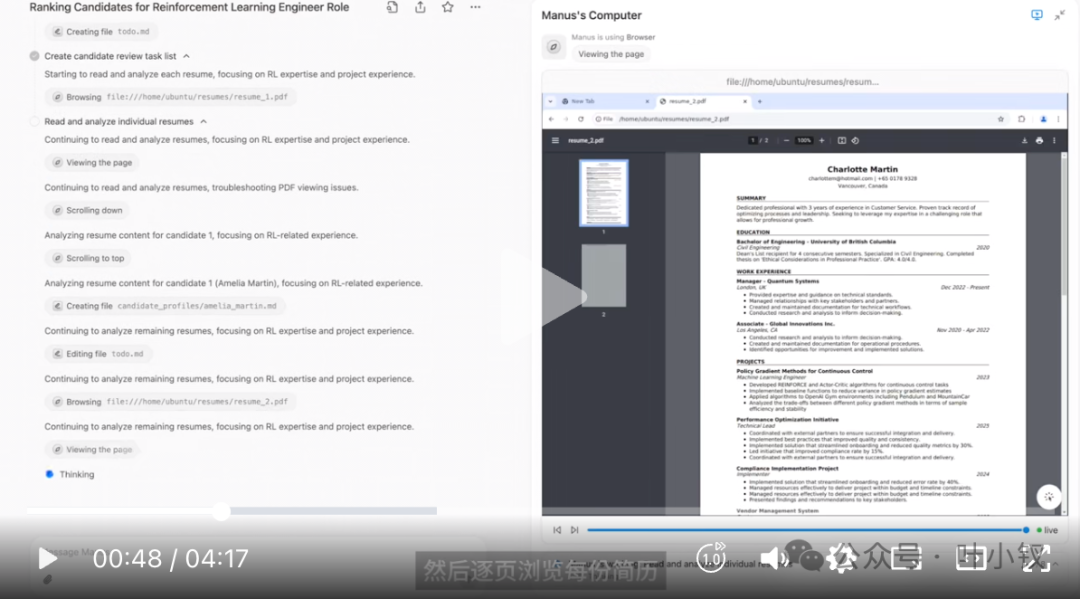
Task: Open a new browser tab with plus button
Action: pyautogui.click(x=760, y=101)
